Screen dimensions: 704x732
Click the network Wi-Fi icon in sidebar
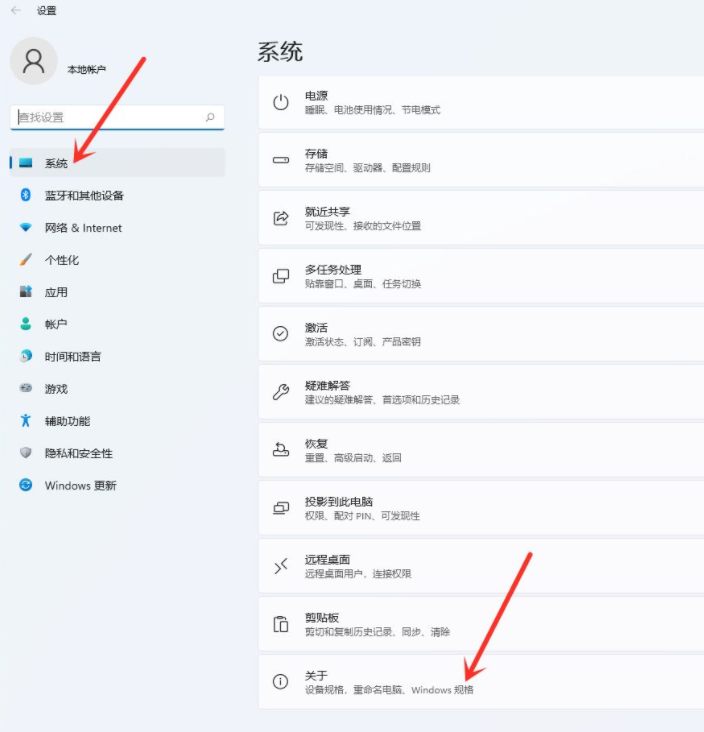(26, 227)
